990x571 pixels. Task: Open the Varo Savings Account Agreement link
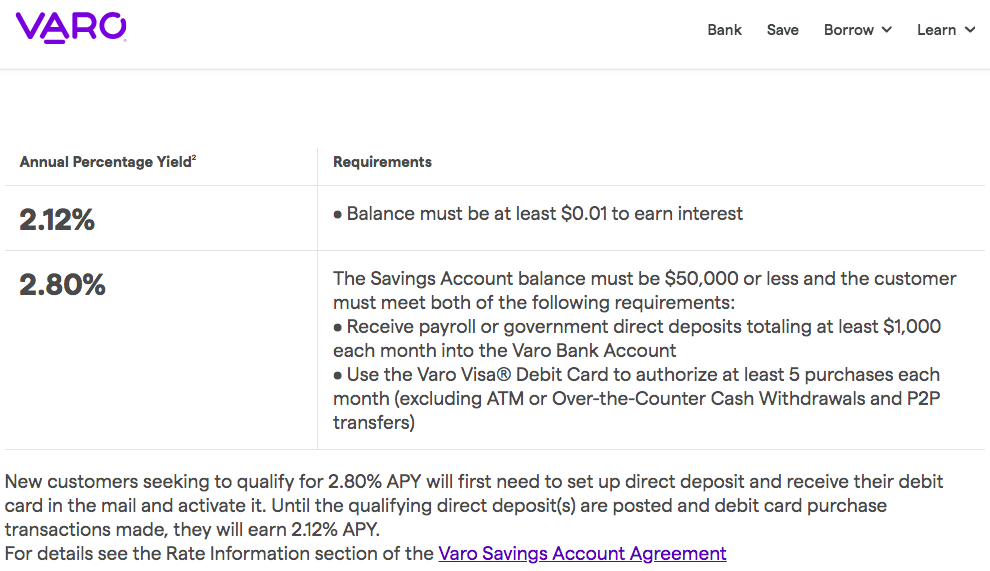tap(582, 553)
